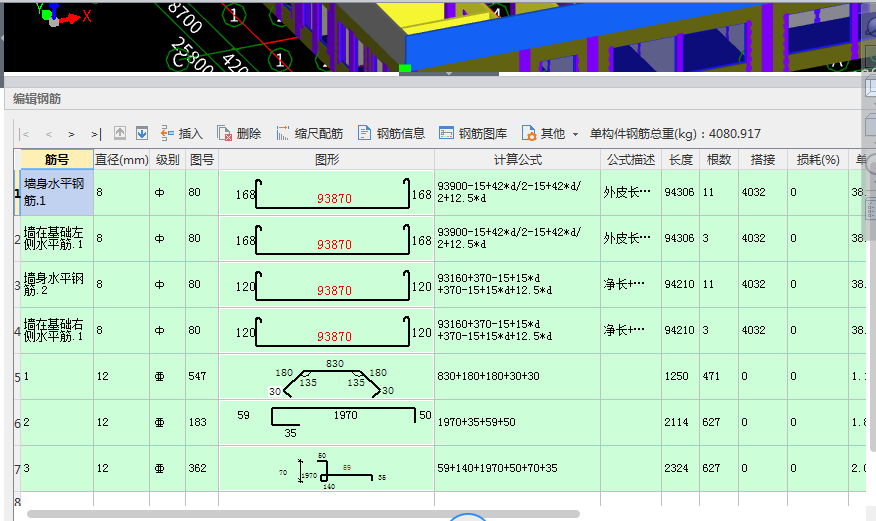Select formula 59+140+1970+50+70+35

click(x=497, y=468)
